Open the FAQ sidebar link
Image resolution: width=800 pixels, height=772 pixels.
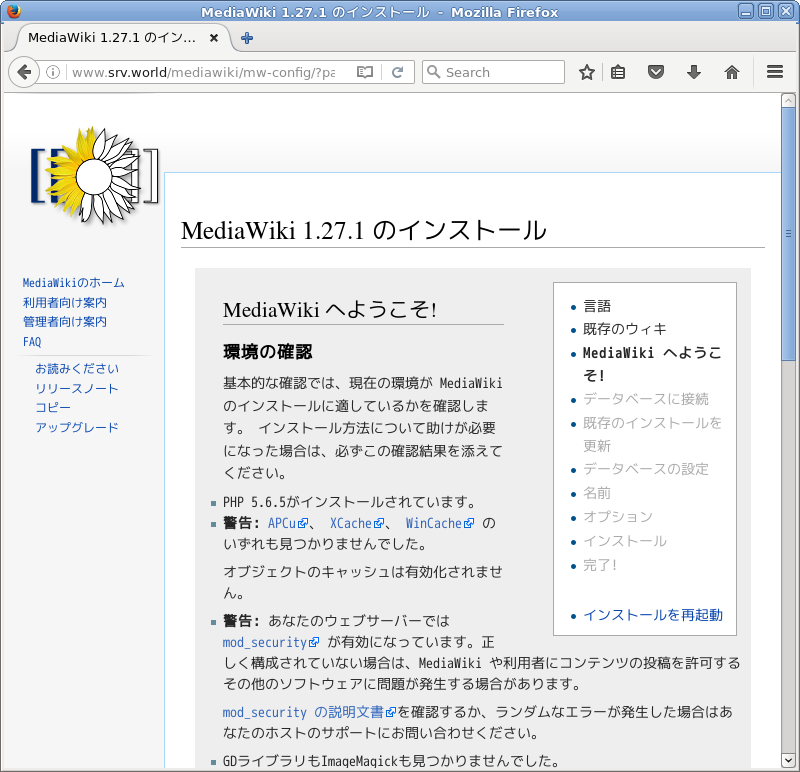point(32,342)
